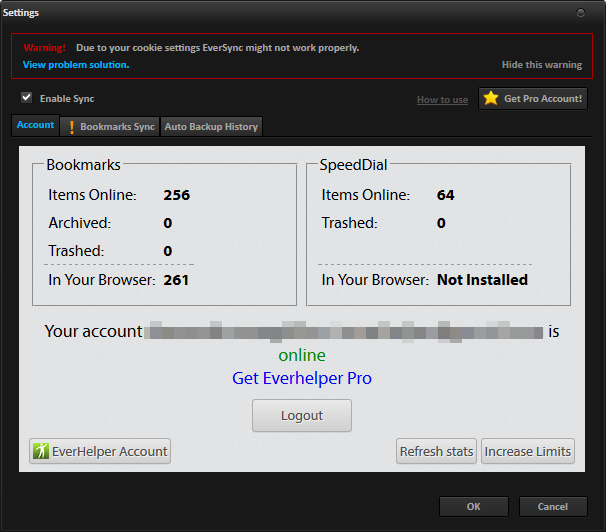
Task: Dismiss the dialog with Cancel
Action: point(553,507)
